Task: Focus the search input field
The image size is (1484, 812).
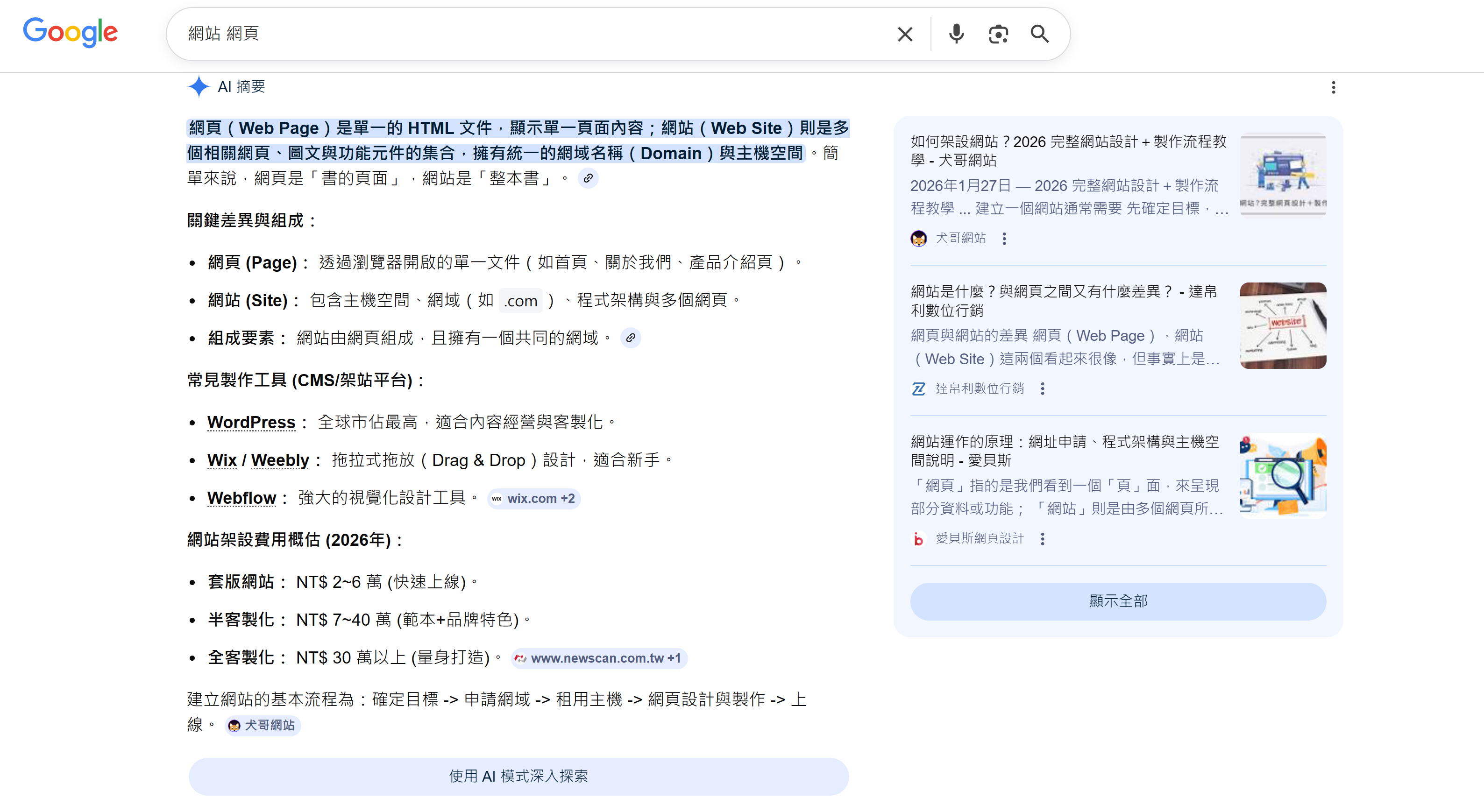Action: pyautogui.click(x=518, y=34)
